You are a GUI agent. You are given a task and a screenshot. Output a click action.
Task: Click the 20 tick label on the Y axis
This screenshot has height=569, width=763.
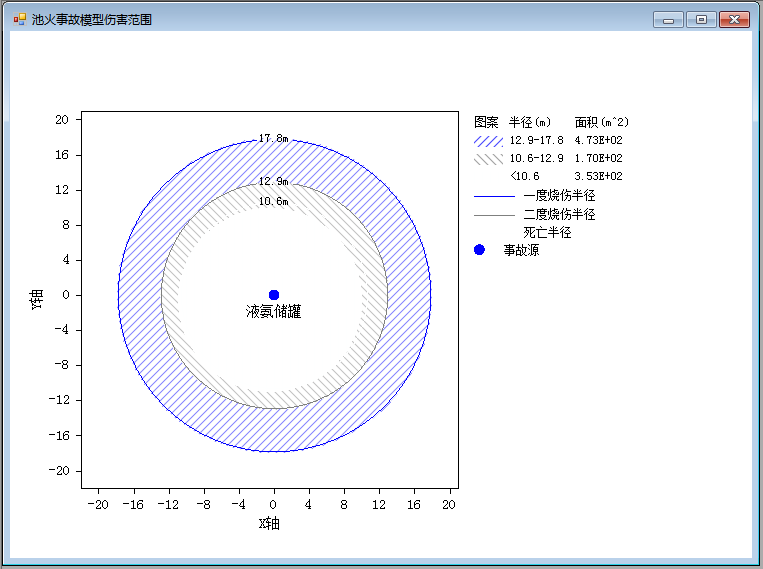coord(62,120)
